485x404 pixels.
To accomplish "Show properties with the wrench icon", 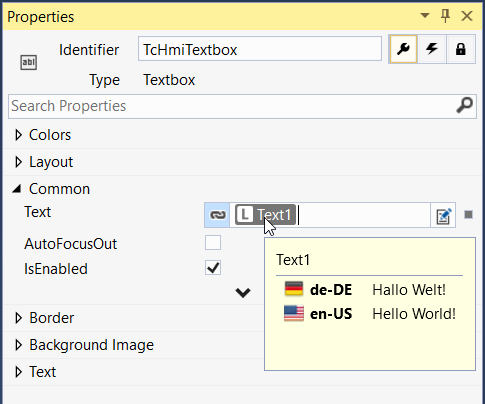I will click(x=403, y=49).
